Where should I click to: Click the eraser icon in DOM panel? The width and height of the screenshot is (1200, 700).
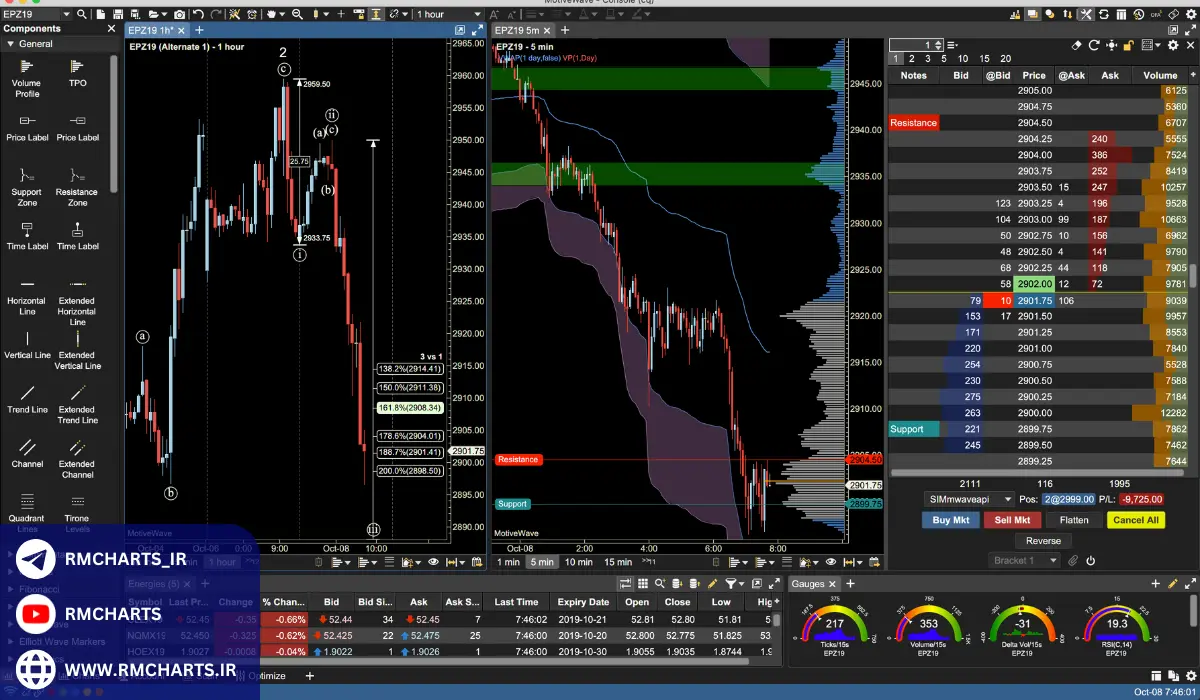(x=1077, y=45)
